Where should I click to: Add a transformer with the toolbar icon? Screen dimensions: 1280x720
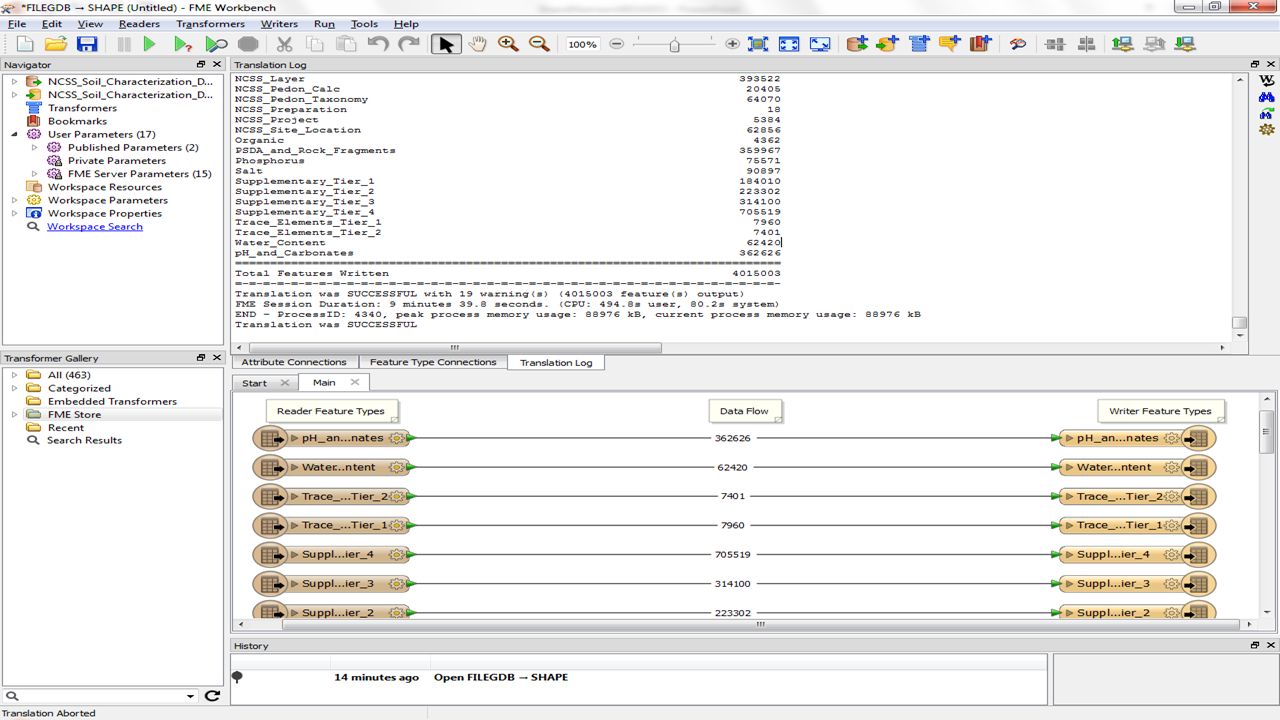coord(919,44)
